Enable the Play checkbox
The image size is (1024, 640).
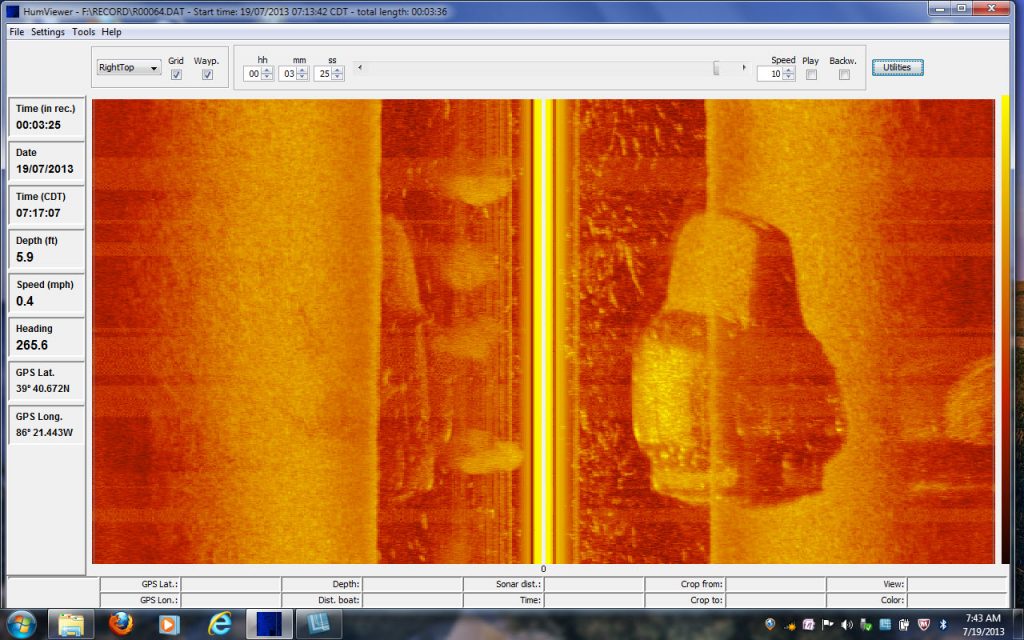point(811,75)
